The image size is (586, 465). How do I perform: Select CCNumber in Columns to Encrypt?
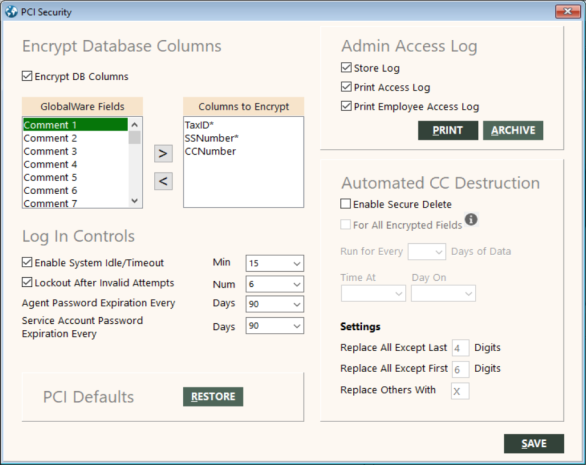pos(210,151)
